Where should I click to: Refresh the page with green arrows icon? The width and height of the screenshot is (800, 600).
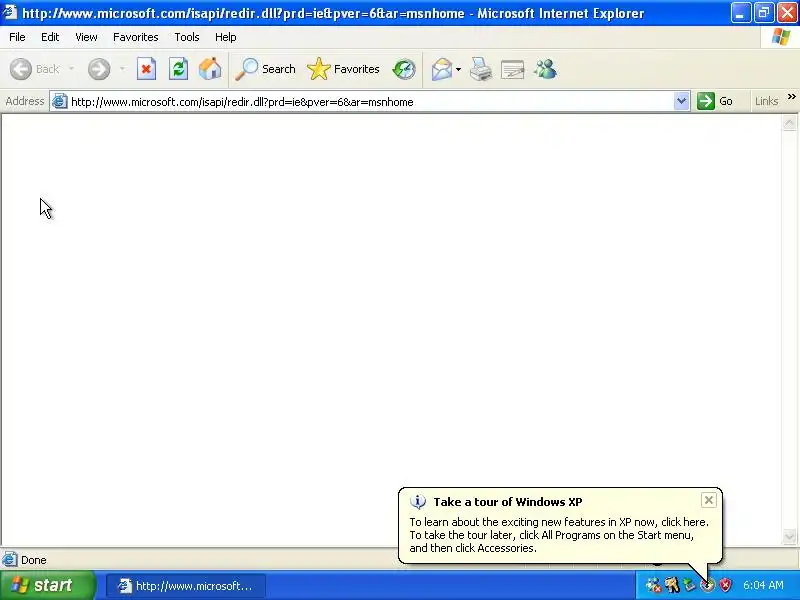pos(179,69)
